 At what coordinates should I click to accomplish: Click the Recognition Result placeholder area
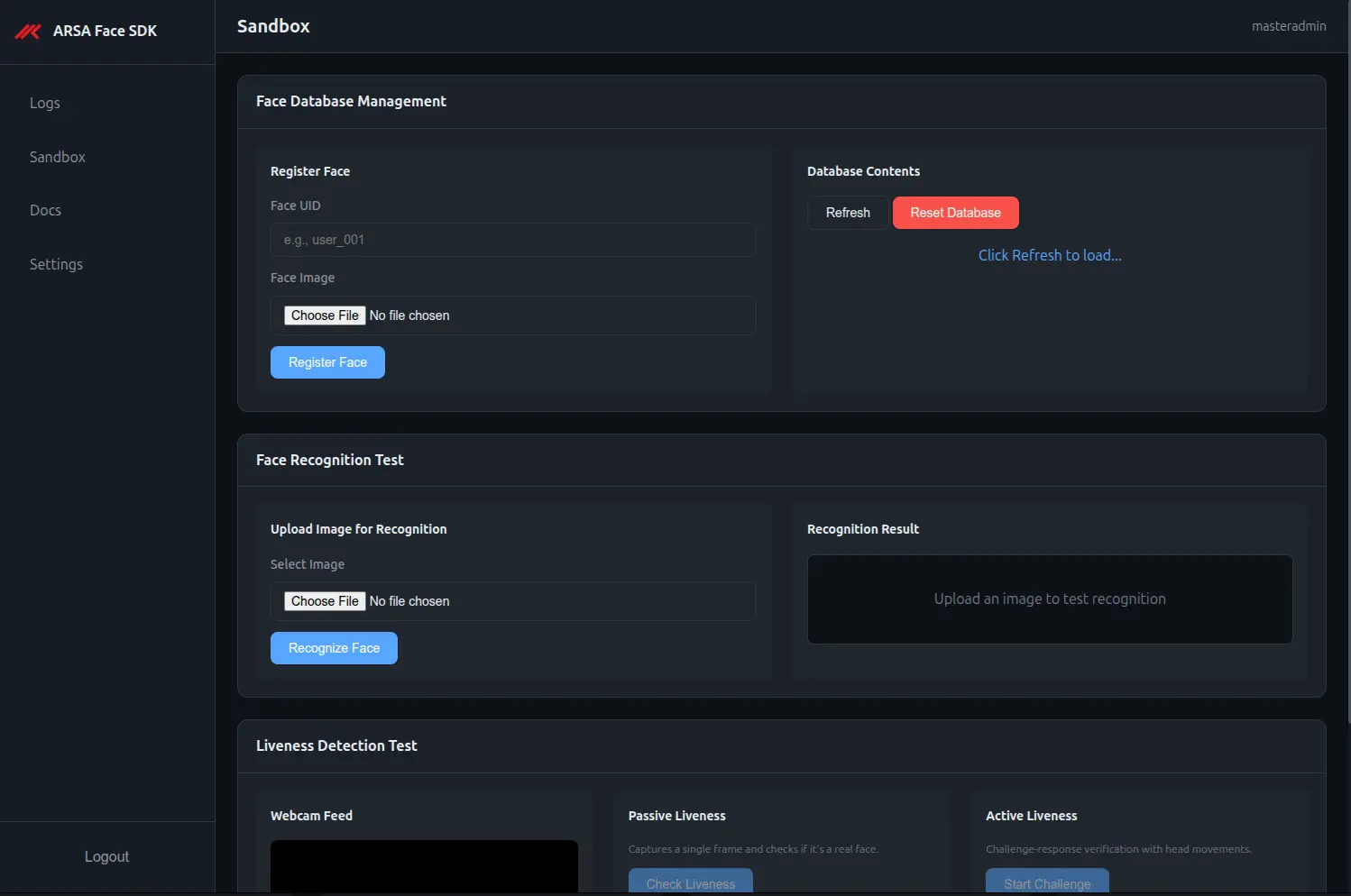[x=1049, y=599]
